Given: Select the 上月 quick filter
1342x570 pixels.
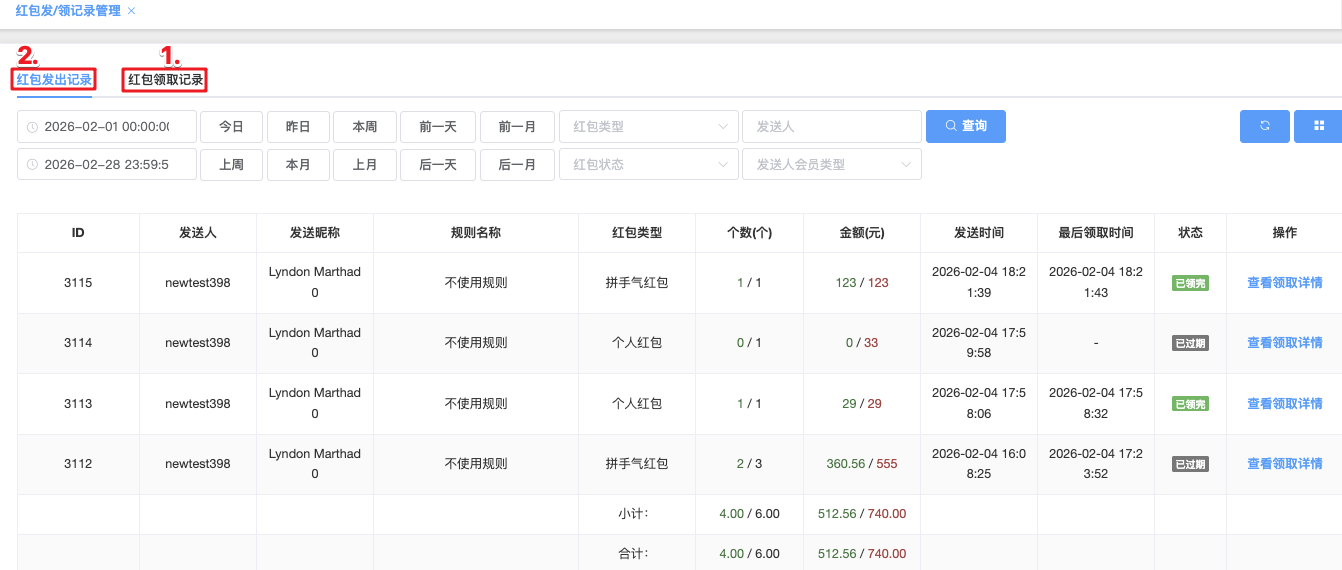Looking at the screenshot, I should point(364,164).
